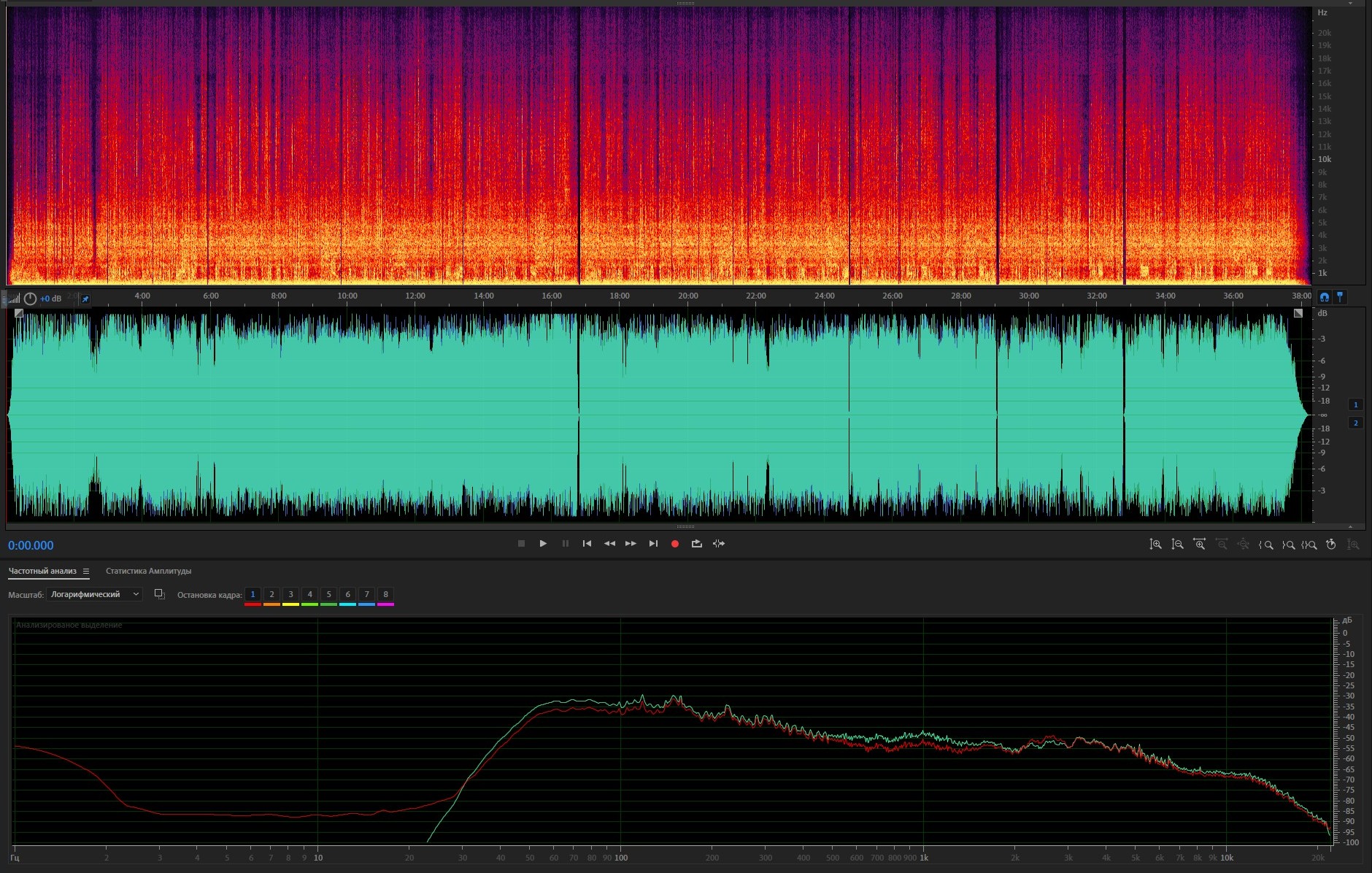1372x873 pixels.
Task: Zoom in amplitude icon
Action: (x=1155, y=545)
